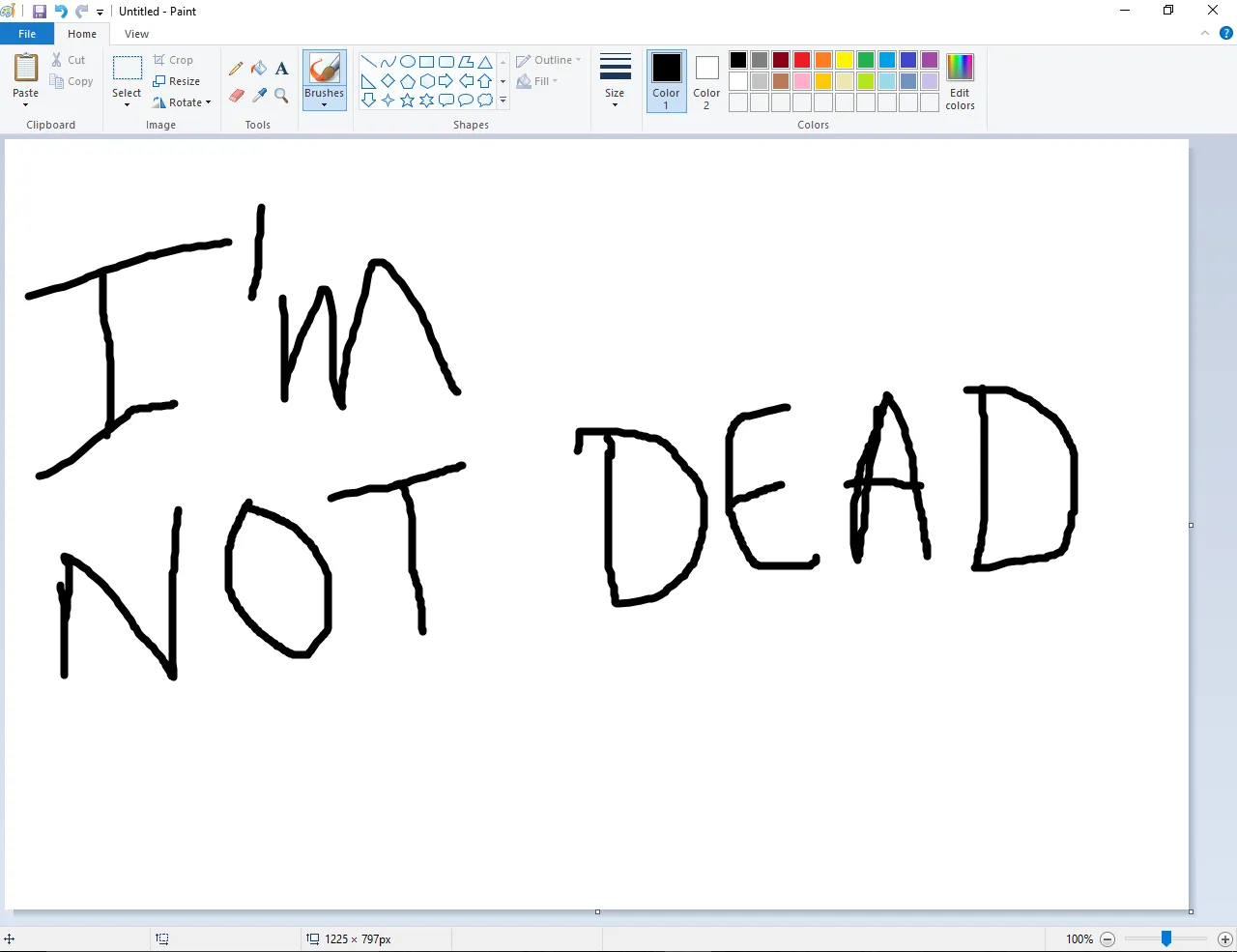Screen dimensions: 1237x952
Task: Pick the purple color swatch
Action: [x=930, y=60]
